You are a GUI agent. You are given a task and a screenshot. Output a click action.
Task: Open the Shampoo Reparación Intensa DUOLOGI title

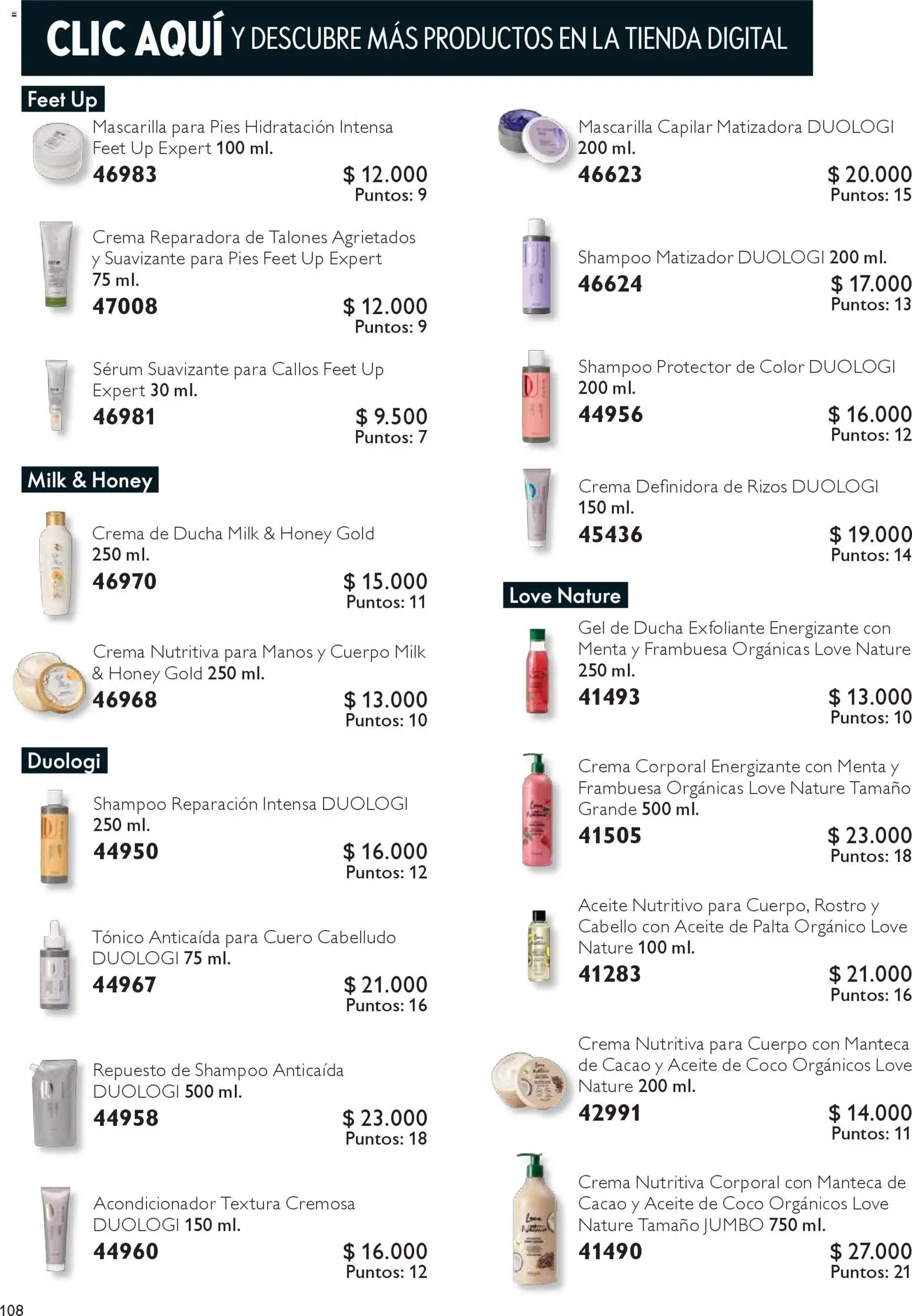click(250, 804)
